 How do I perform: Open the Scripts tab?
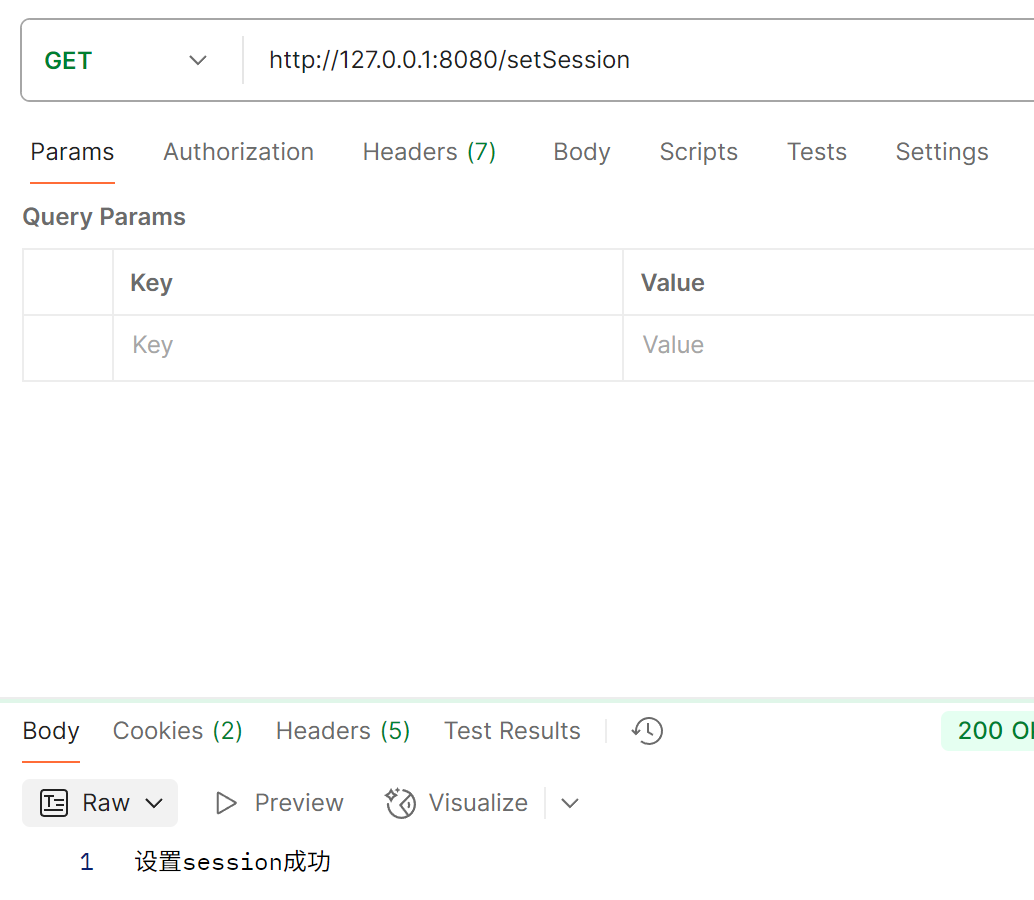coord(698,152)
